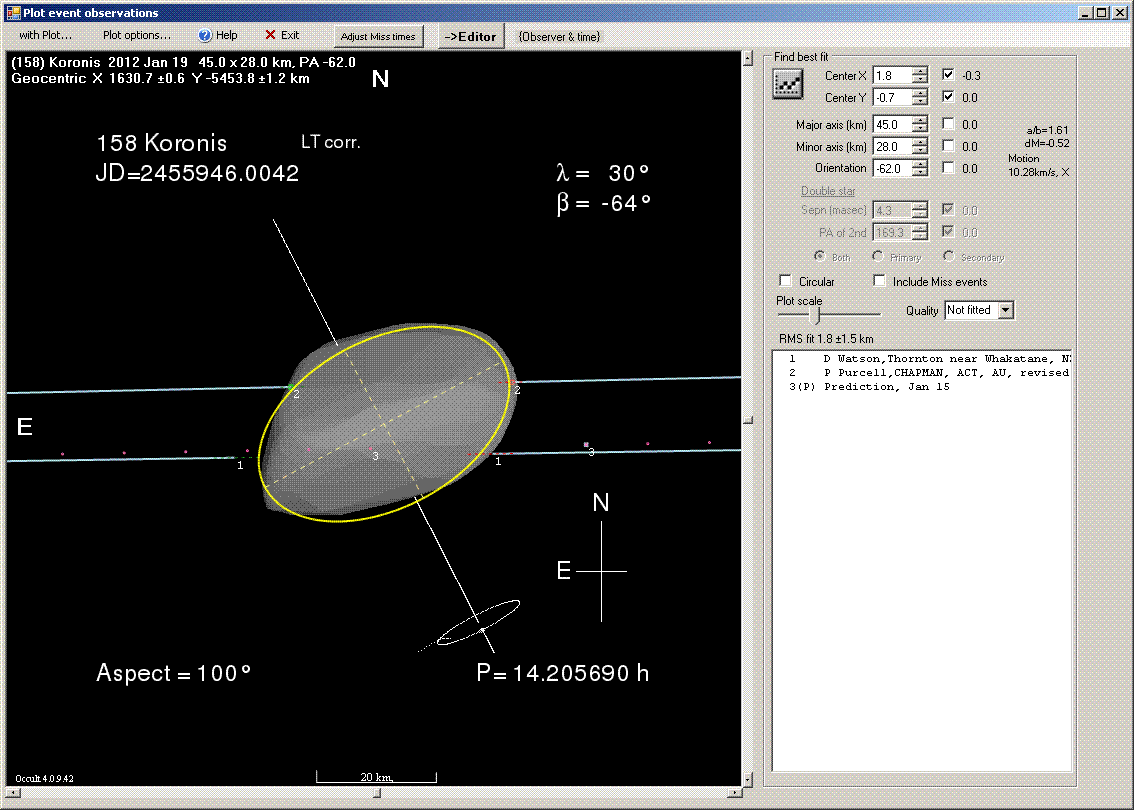Open the Quality dropdown

(1005, 310)
